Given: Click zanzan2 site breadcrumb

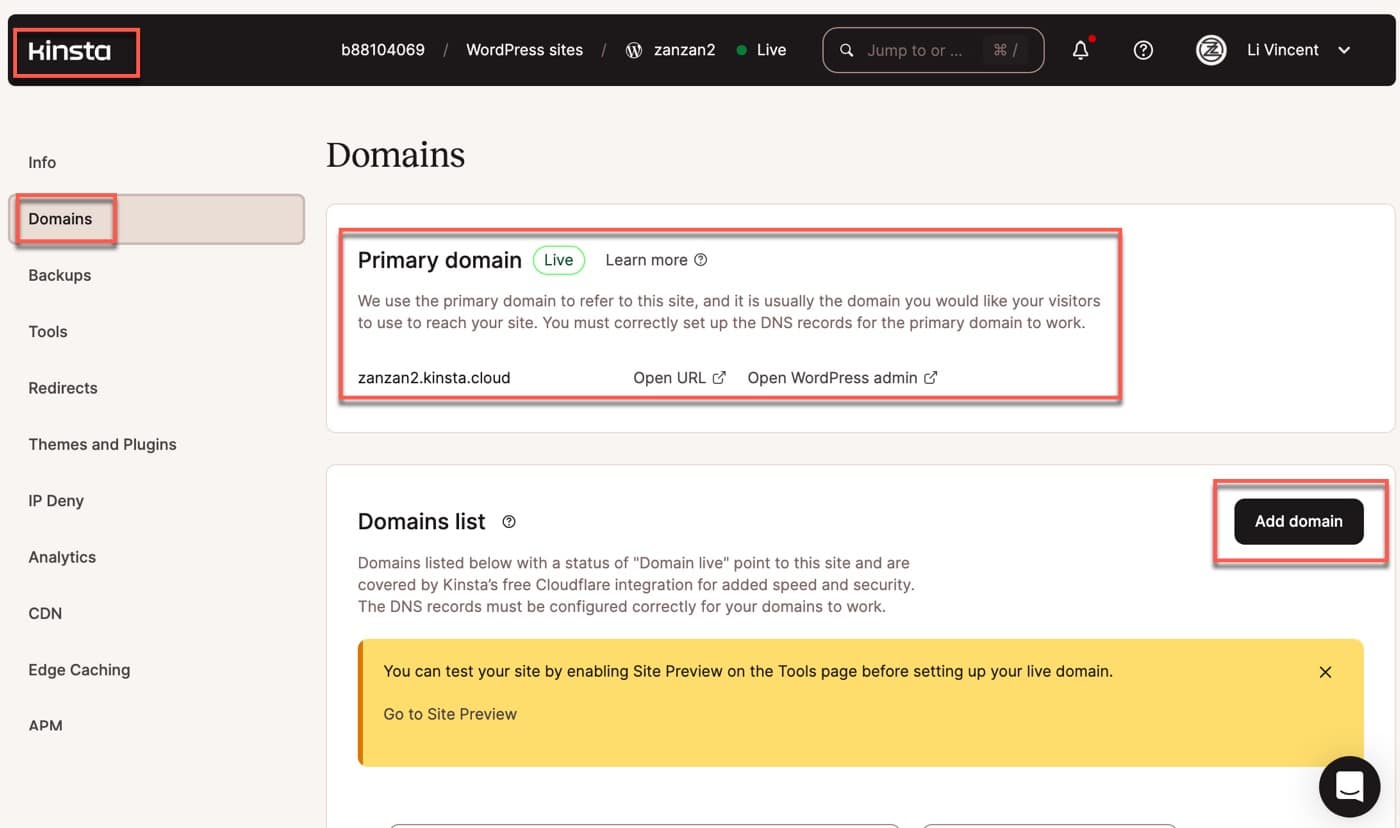Looking at the screenshot, I should pos(684,50).
